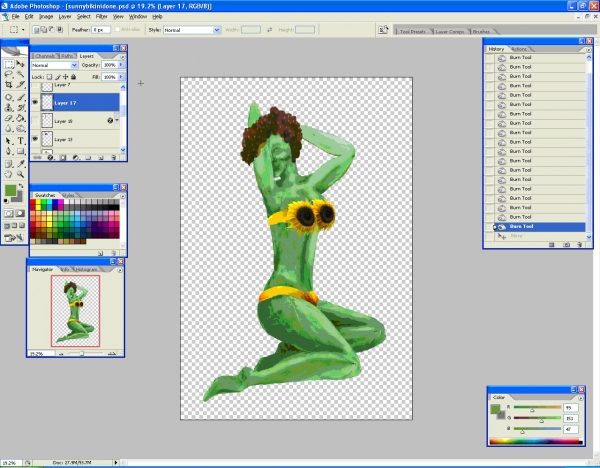This screenshot has width=600, height=468.
Task: Switch to Quick Mask mode
Action: pyautogui.click(x=20, y=213)
